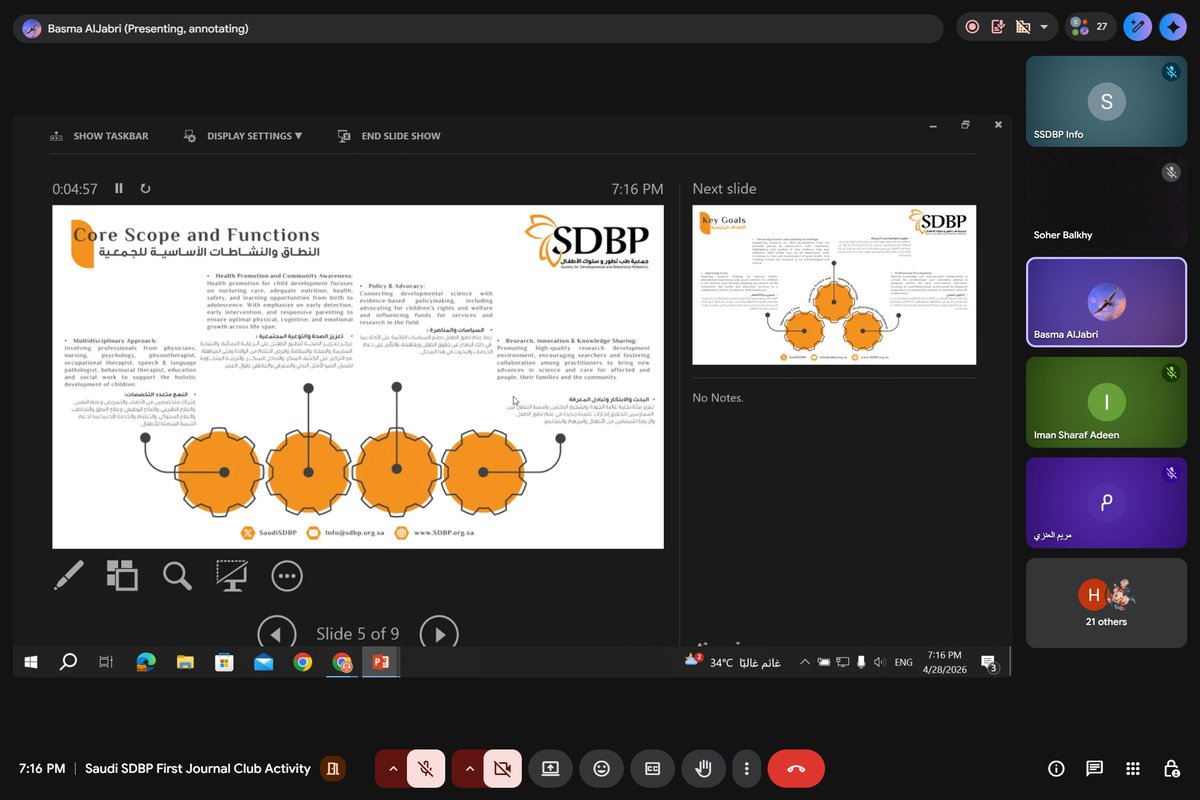The width and height of the screenshot is (1200, 800).
Task: Click the transcript notes indicator icon
Action: click(997, 27)
